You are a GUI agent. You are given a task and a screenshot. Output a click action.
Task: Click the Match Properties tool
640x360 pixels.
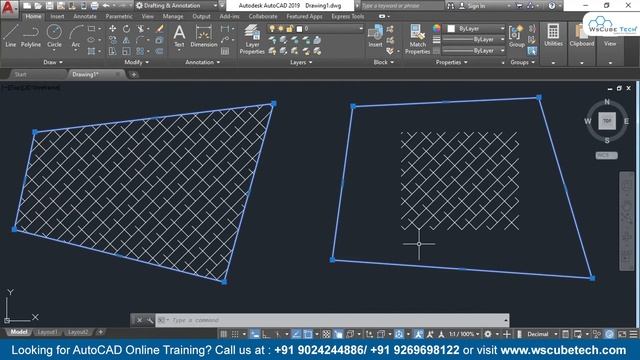(417, 39)
